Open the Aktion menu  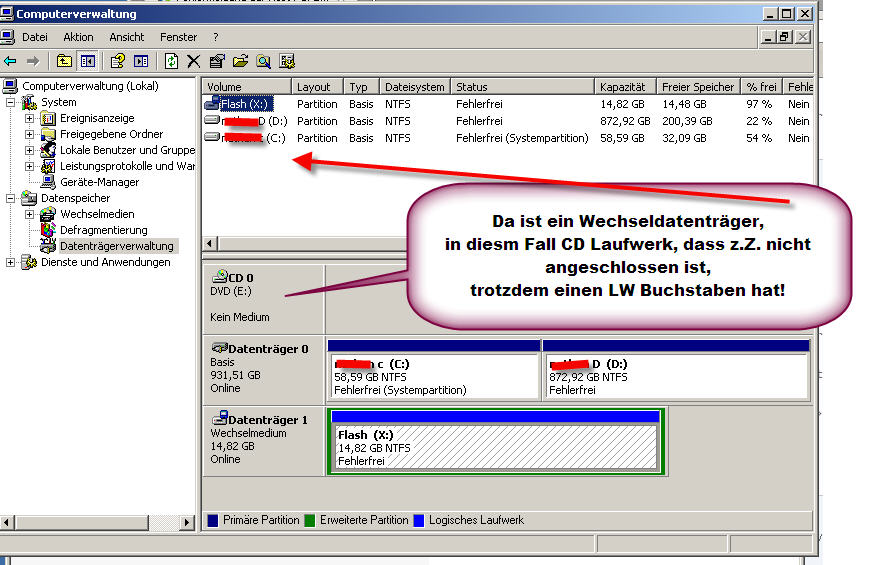pyautogui.click(x=78, y=37)
